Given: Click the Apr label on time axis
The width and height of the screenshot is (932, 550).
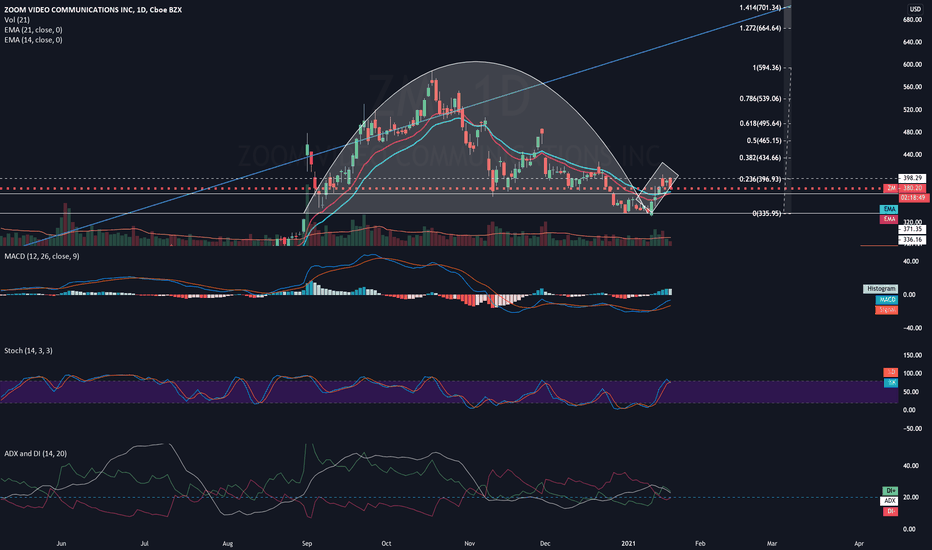Looking at the screenshot, I should point(859,543).
